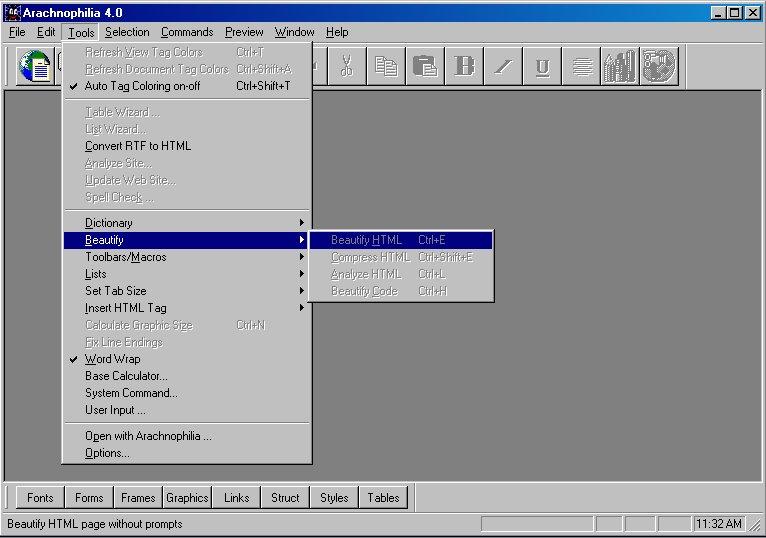766x538 pixels.
Task: Expand the Lists submenu
Action: coord(188,274)
